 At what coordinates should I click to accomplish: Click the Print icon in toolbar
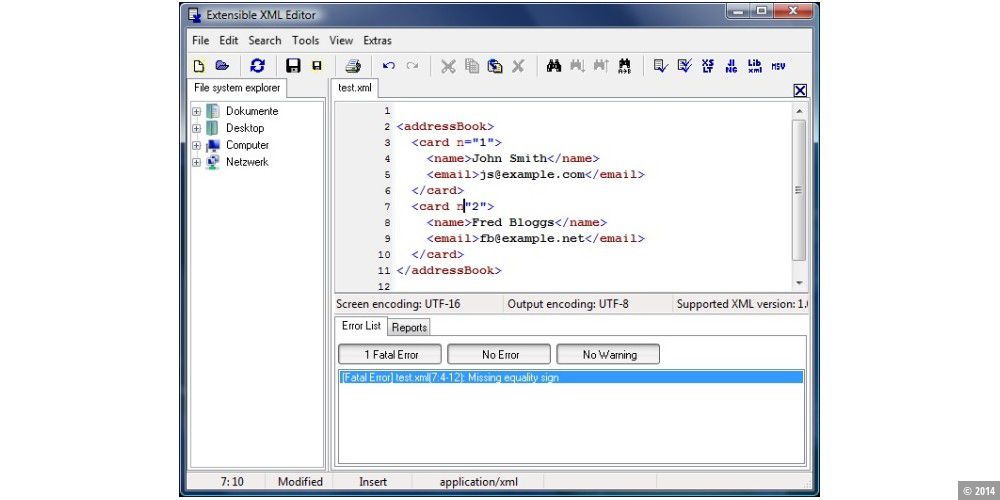click(352, 66)
